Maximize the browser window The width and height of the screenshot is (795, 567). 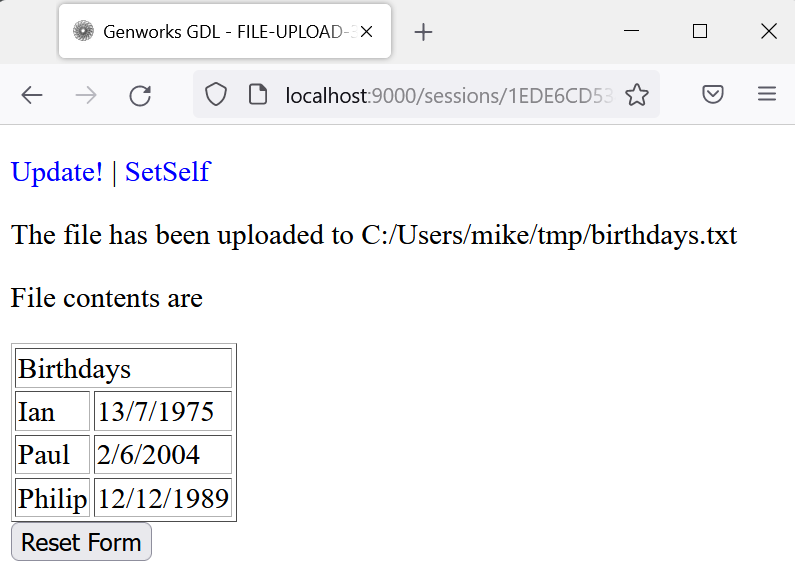pos(700,31)
